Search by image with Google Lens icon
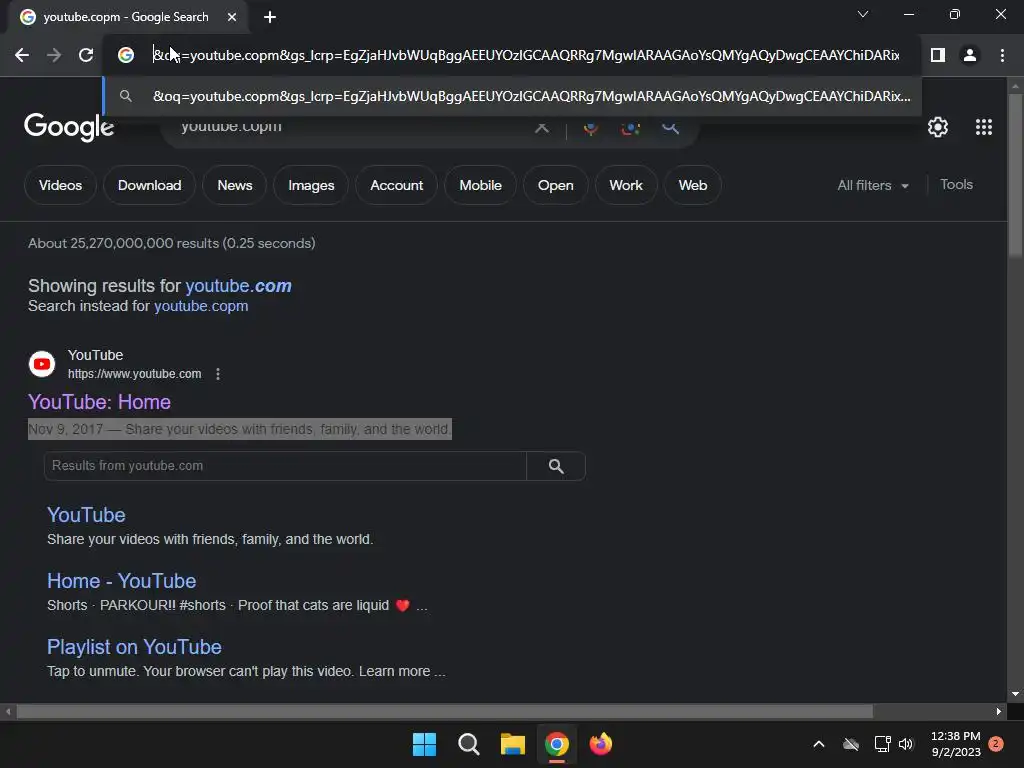Image resolution: width=1024 pixels, height=768 pixels. click(630, 127)
